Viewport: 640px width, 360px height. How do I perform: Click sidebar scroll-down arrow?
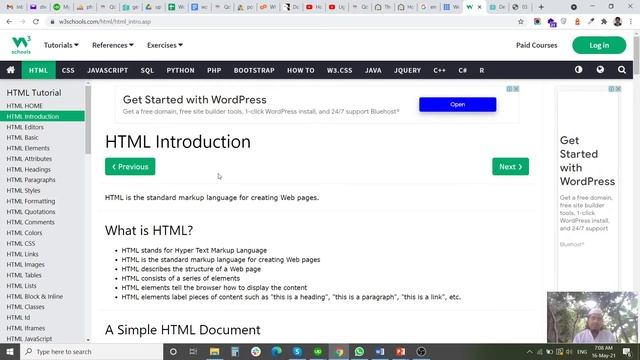point(88,340)
